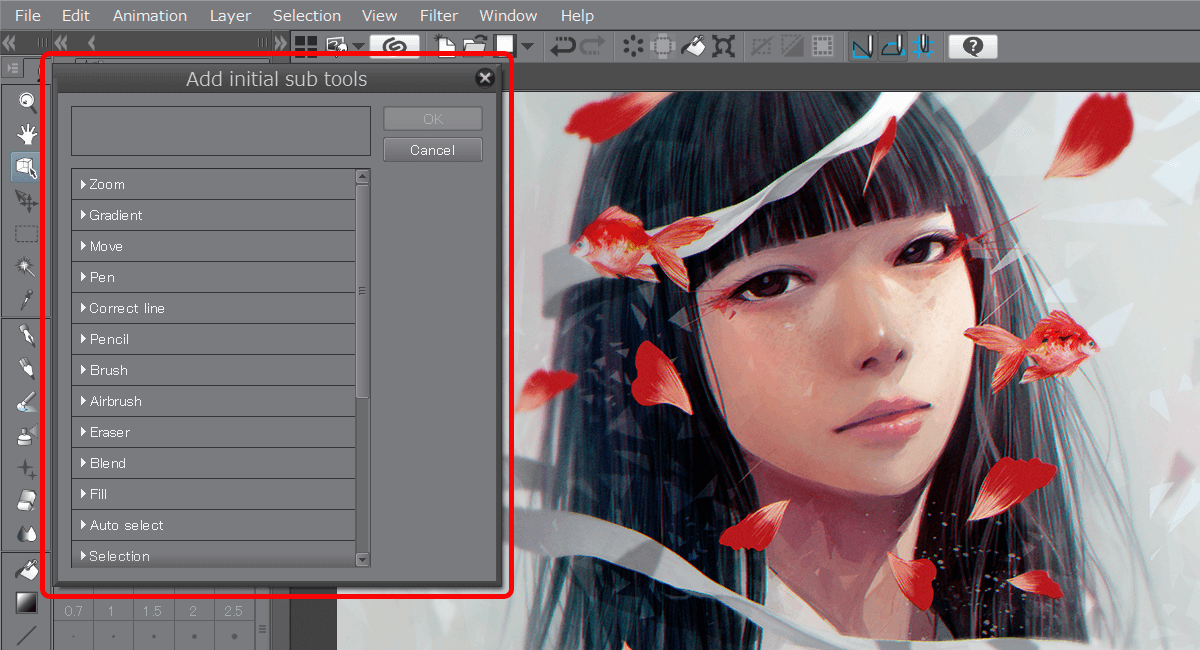
Task: Click the Show border of selection icon
Action: (x=822, y=46)
